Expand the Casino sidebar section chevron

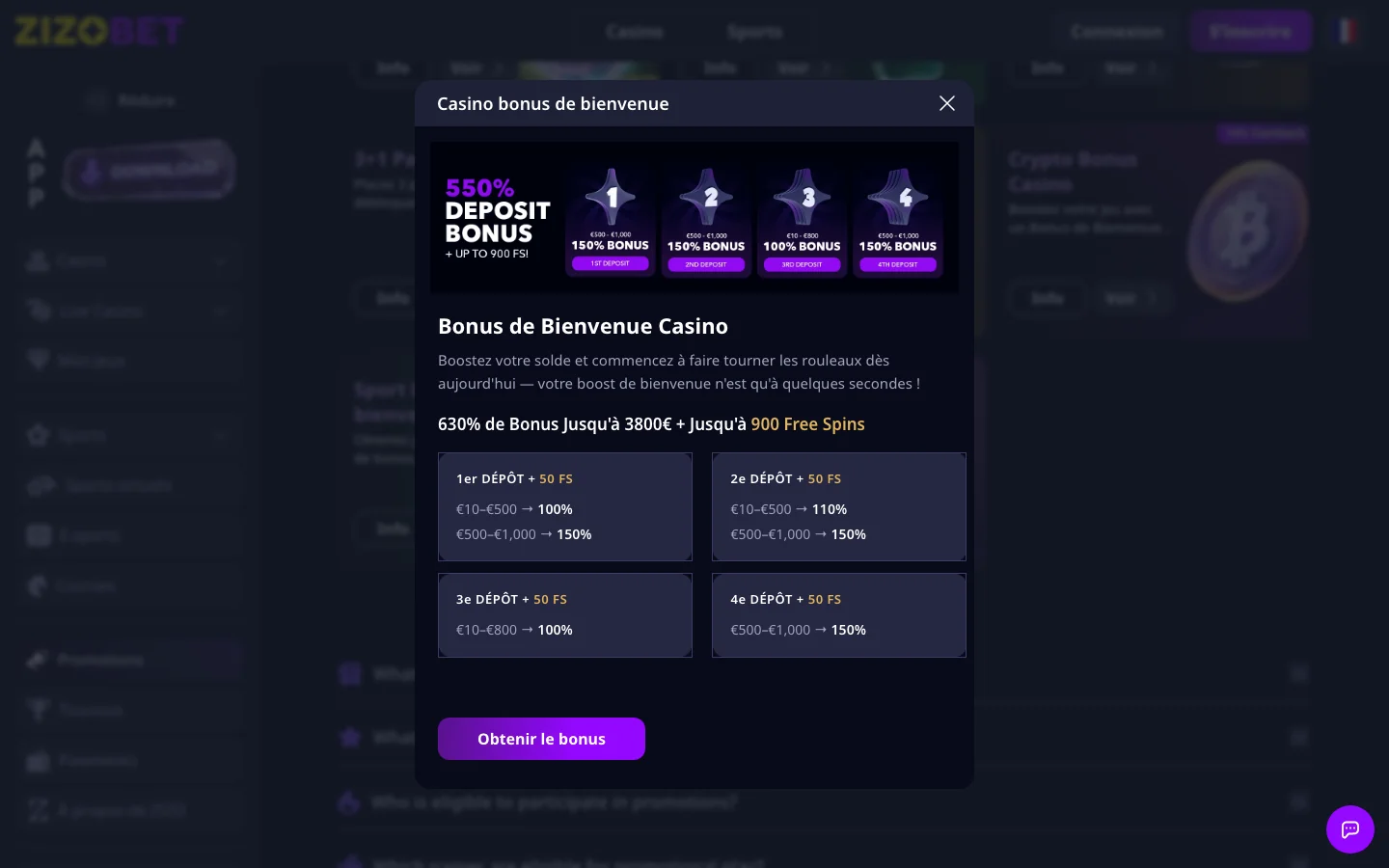221,260
